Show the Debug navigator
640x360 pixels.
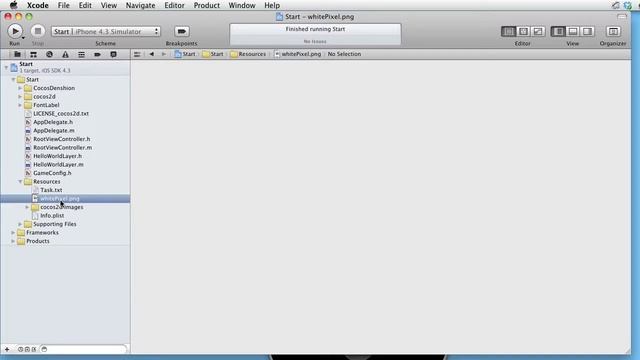click(81, 54)
